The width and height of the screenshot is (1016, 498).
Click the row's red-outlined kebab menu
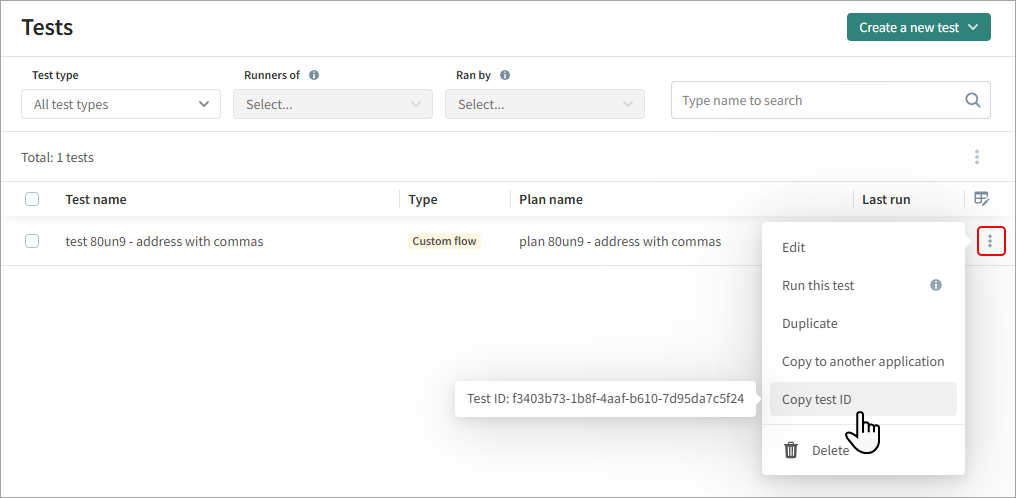click(990, 241)
